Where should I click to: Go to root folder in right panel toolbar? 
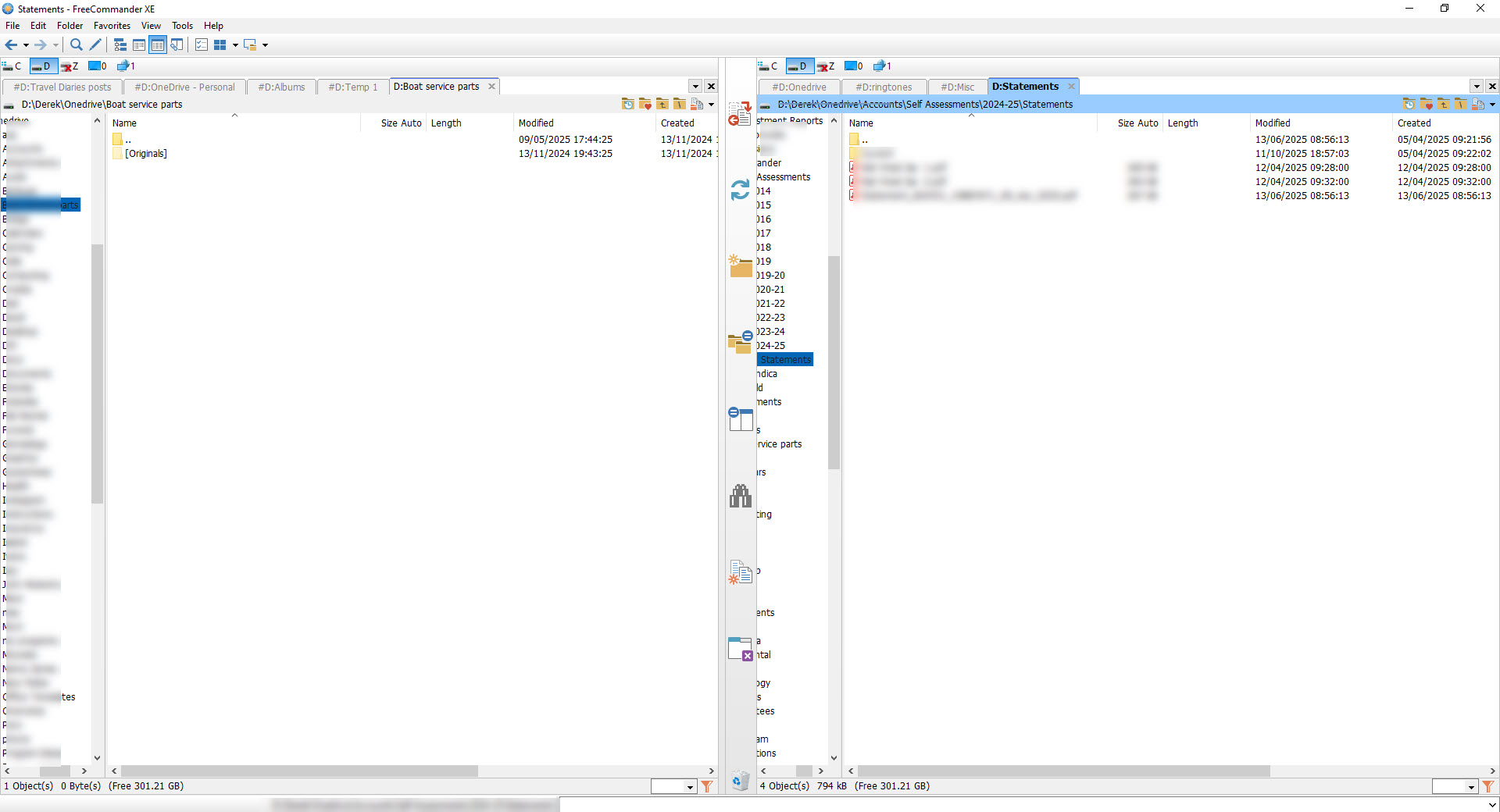(1460, 105)
